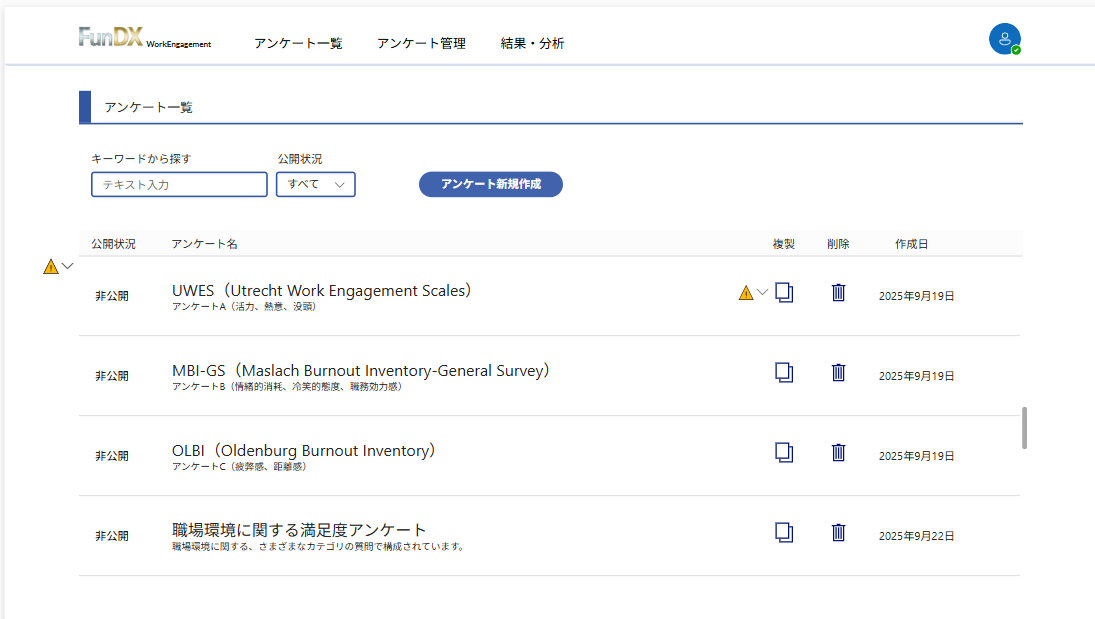Screen dimensions: 1095x619
Task: Click trash icon for OLBI survey
Action: 838,452
